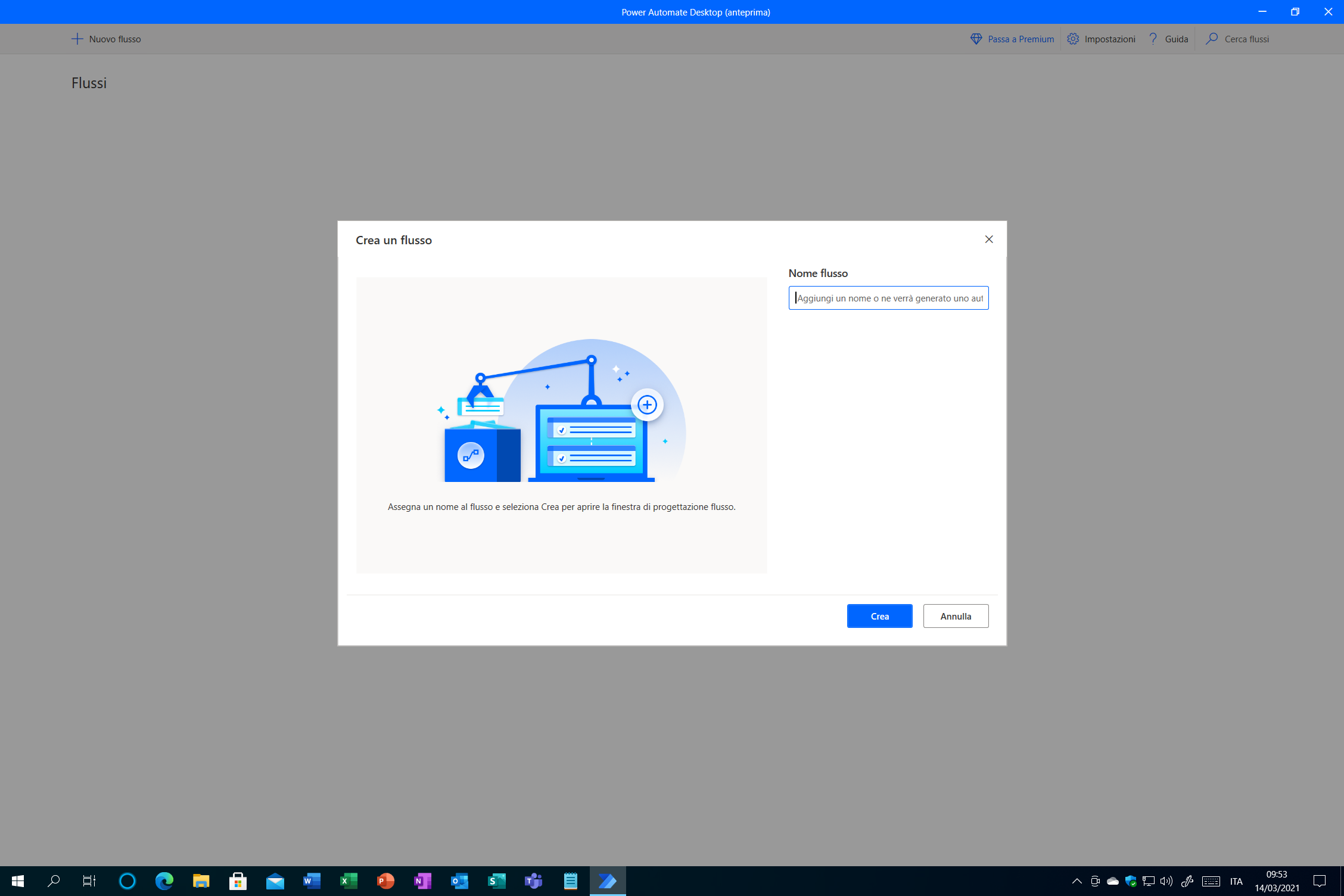Viewport: 1344px width, 896px height.
Task: Click the Cerca flussi magnifier icon
Action: (1212, 39)
